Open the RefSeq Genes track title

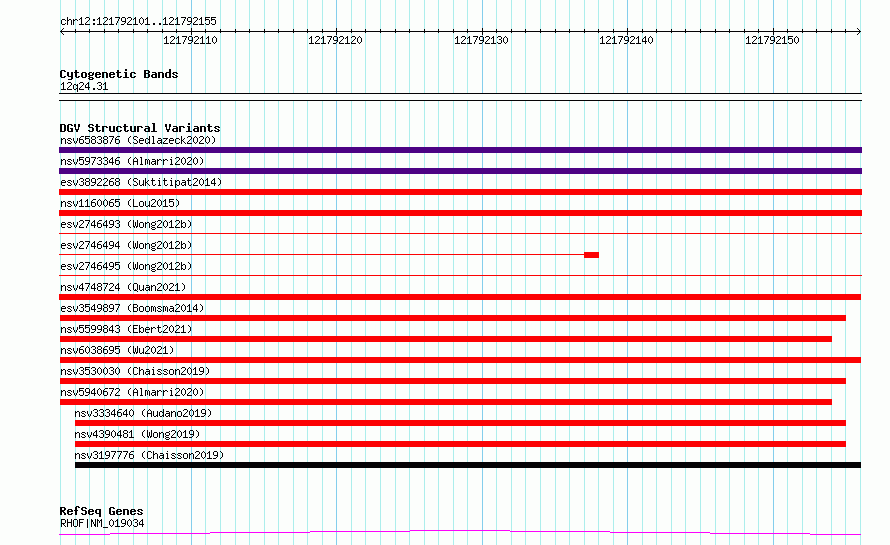(101, 511)
